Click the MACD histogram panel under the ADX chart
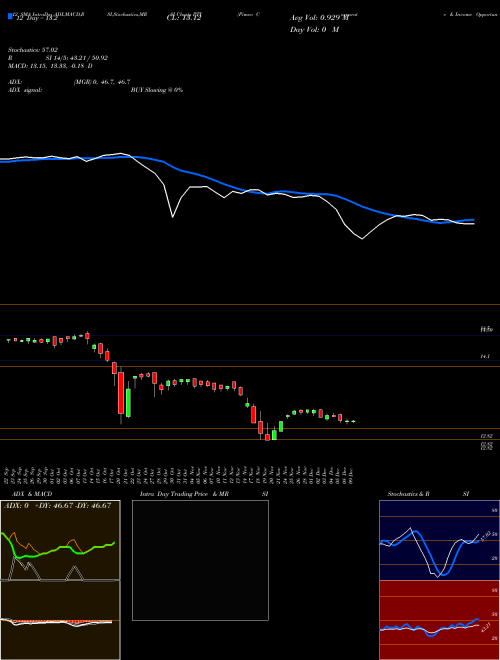The width and height of the screenshot is (500, 660). click(x=60, y=620)
